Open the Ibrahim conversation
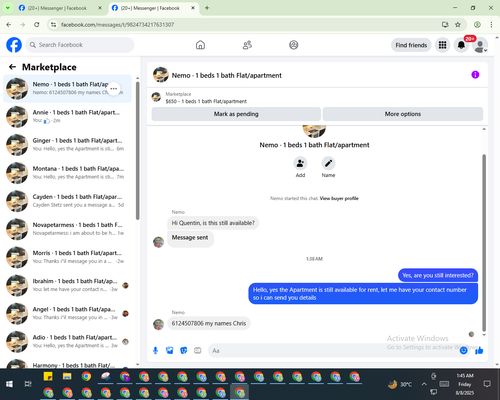 point(67,285)
